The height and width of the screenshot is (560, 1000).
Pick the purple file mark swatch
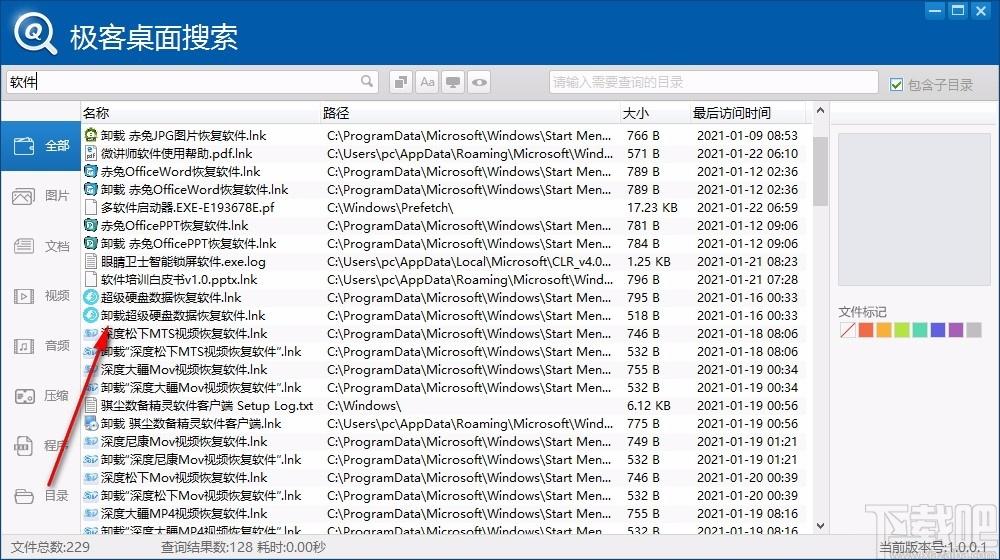pyautogui.click(x=955, y=330)
